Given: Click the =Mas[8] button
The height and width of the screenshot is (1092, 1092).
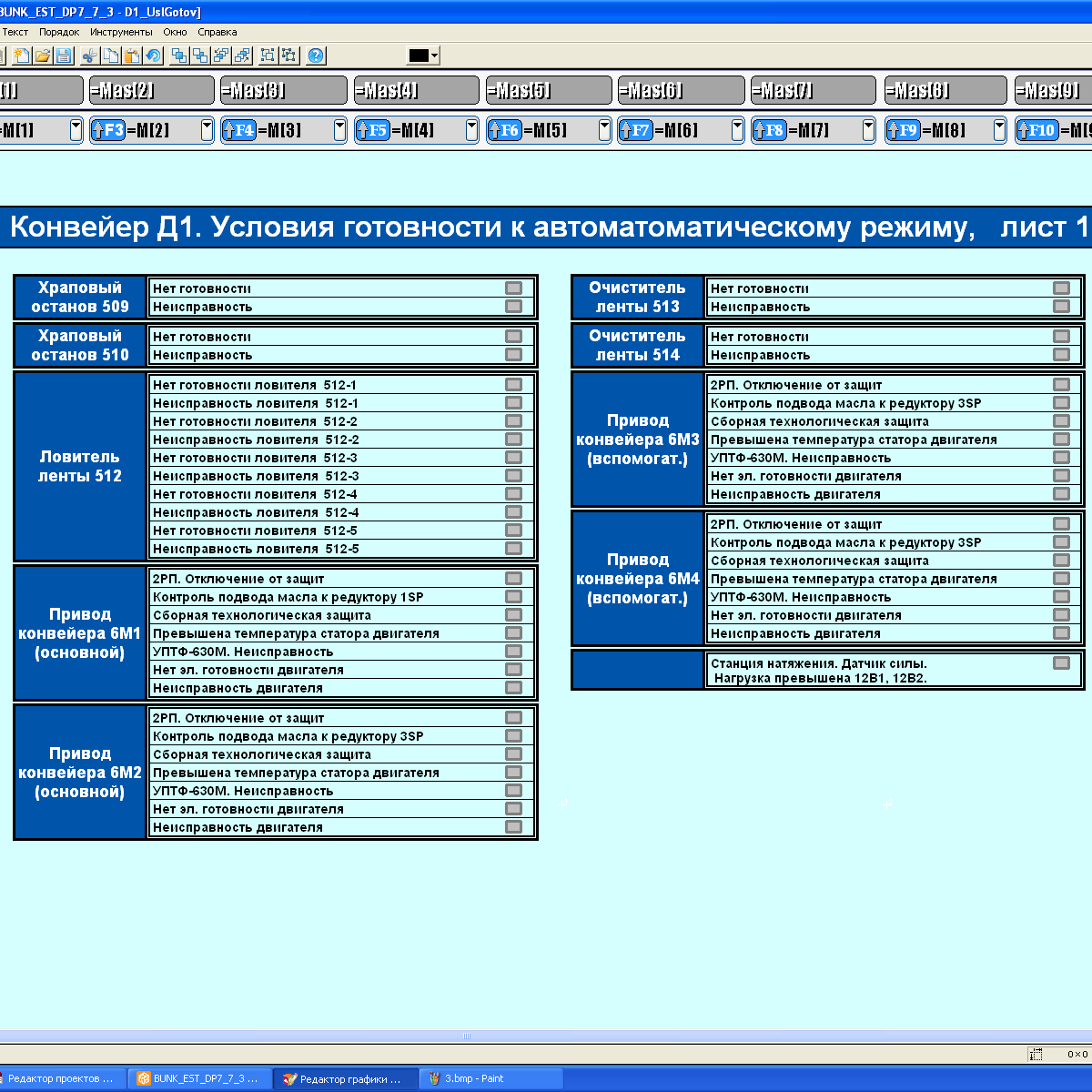Looking at the screenshot, I should [x=946, y=90].
